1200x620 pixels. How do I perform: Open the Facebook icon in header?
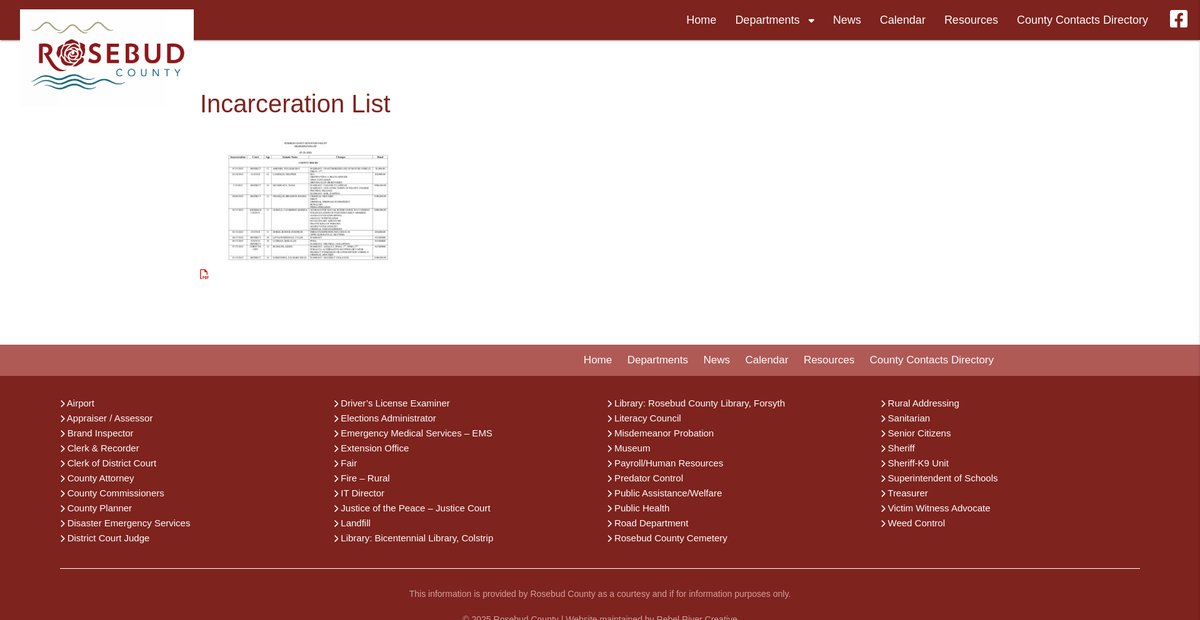click(1178, 19)
